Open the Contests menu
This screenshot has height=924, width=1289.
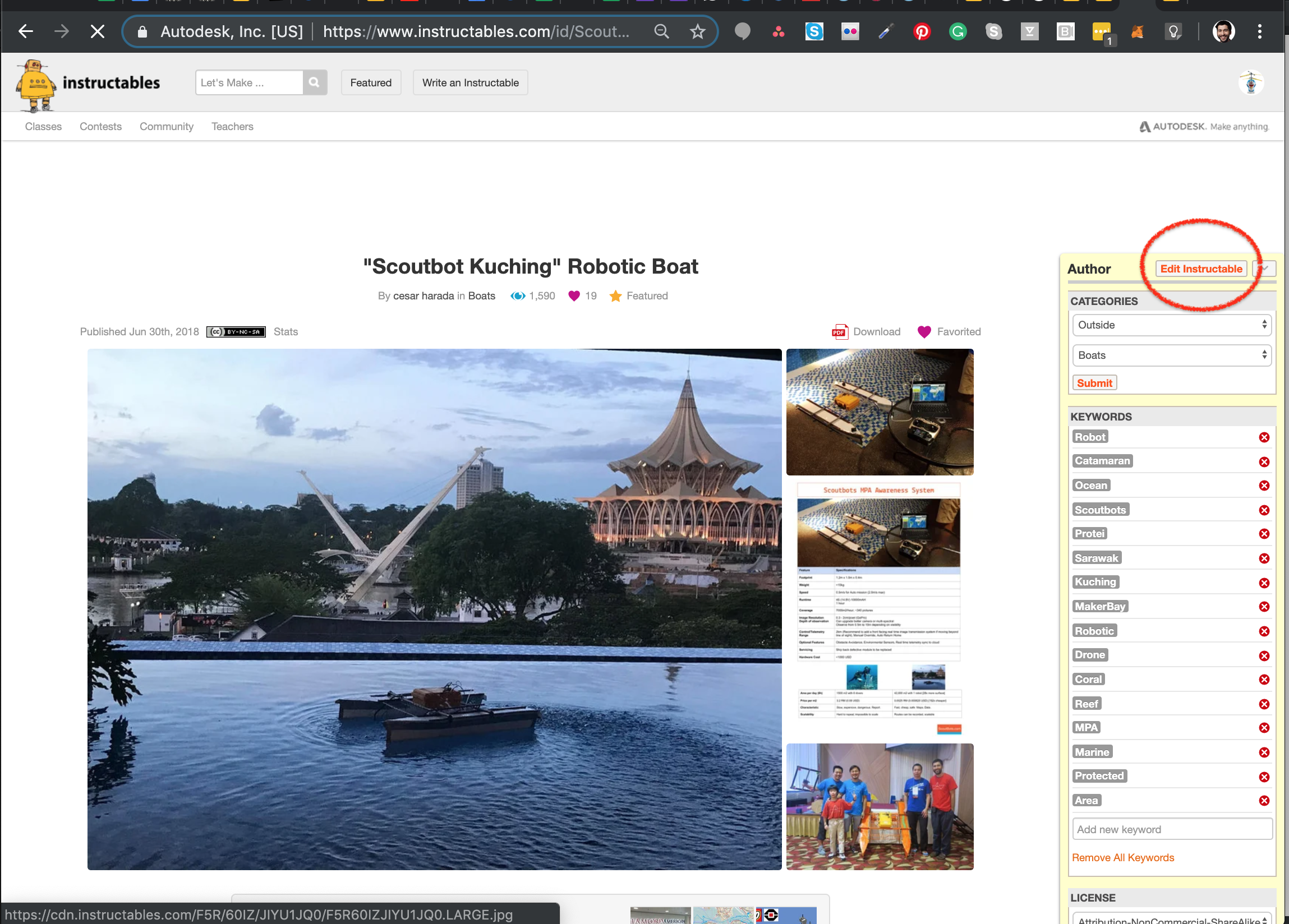click(x=100, y=126)
